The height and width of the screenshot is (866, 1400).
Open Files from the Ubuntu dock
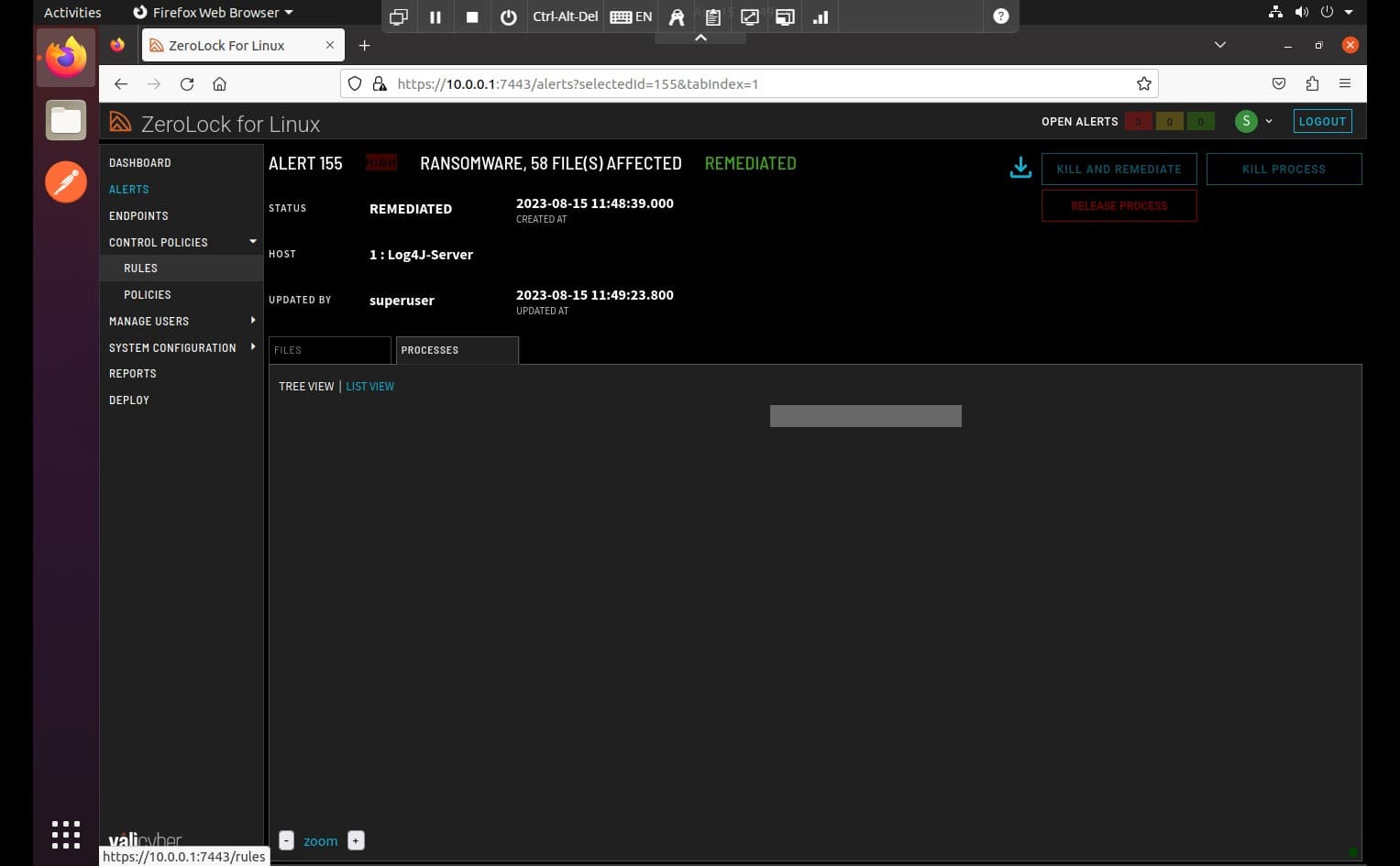[66, 120]
